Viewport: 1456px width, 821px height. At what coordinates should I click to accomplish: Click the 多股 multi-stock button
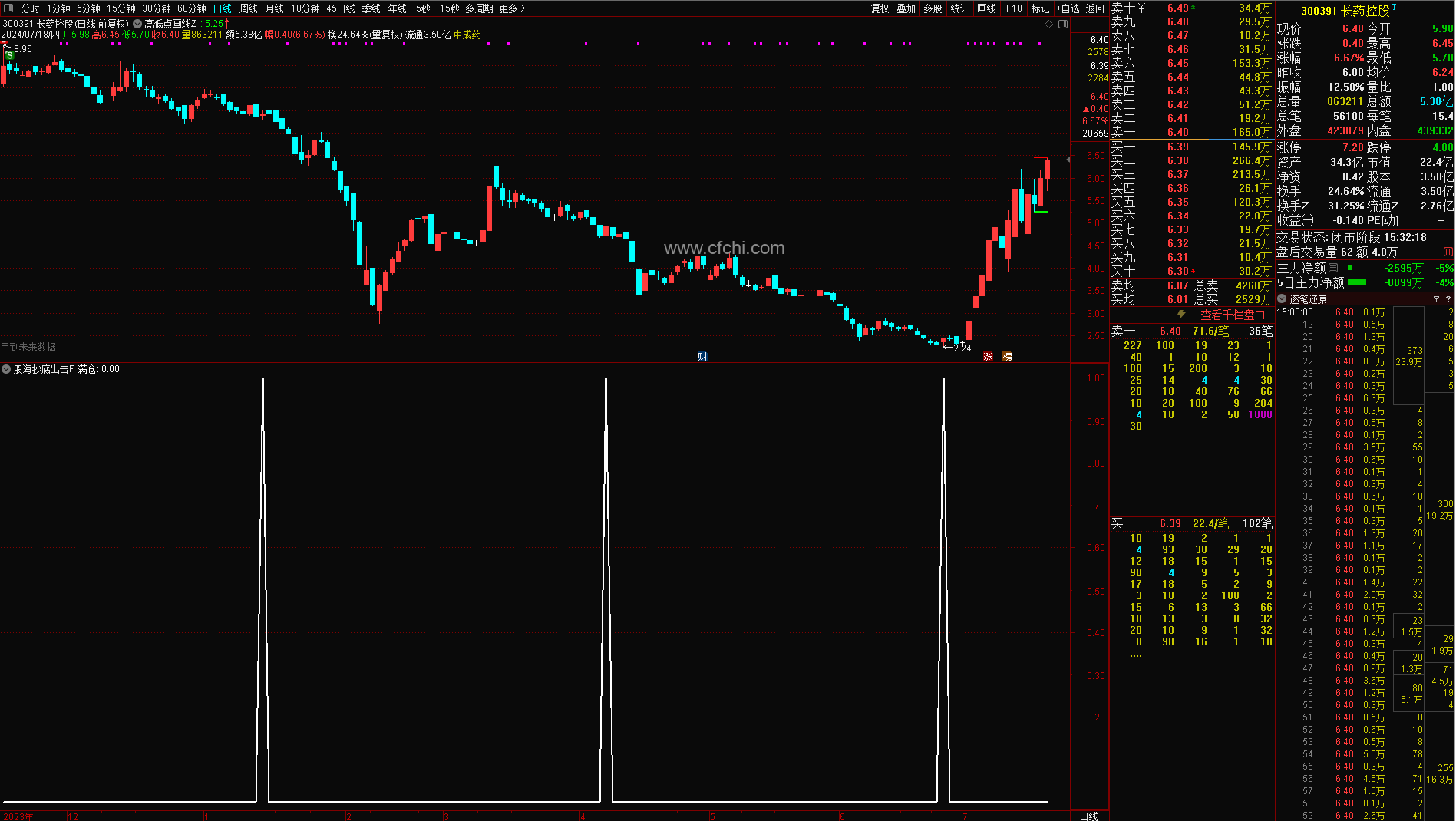[x=933, y=8]
